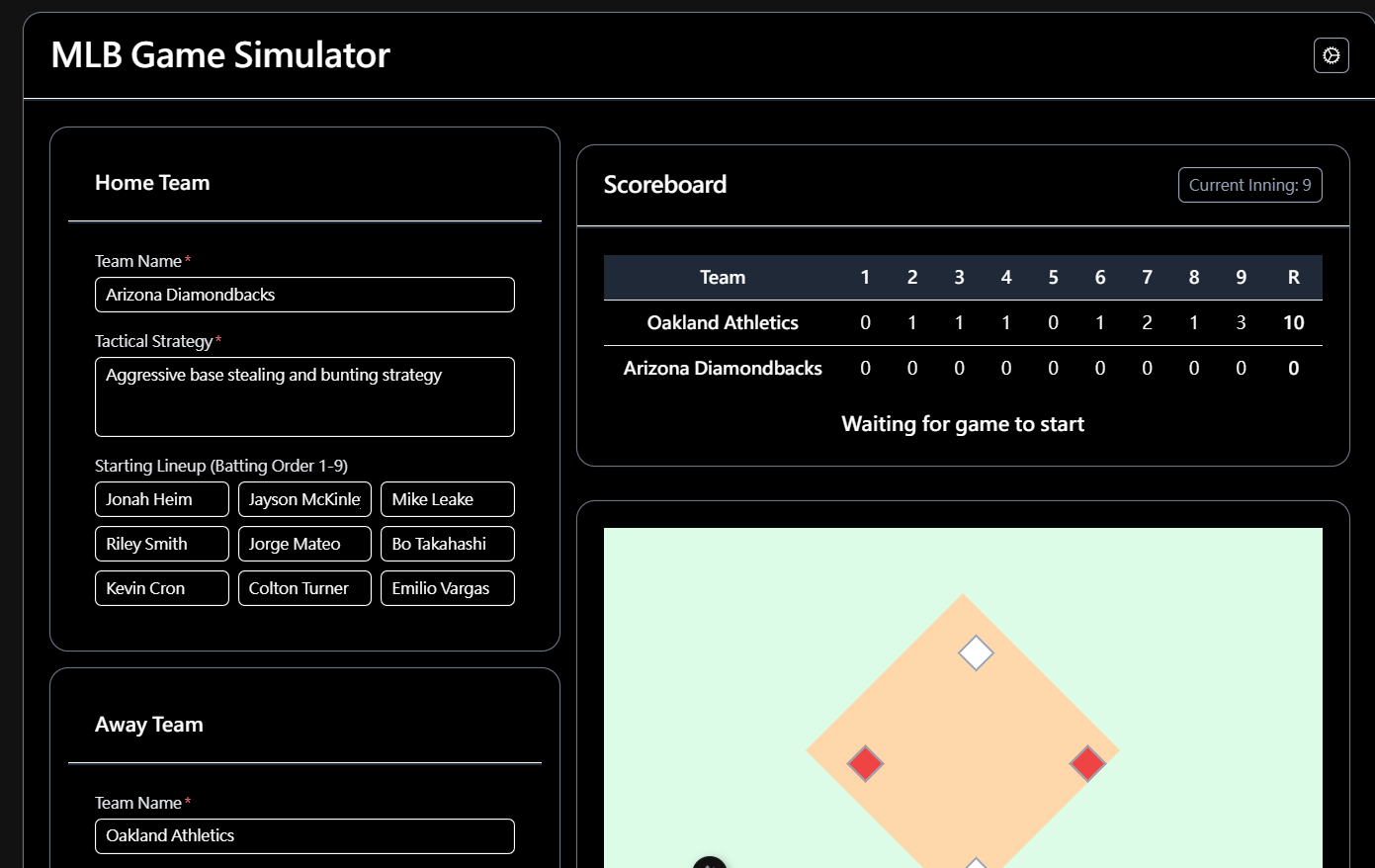Click Oakland Athletics total runs 10
The image size is (1375, 868).
tap(1293, 323)
